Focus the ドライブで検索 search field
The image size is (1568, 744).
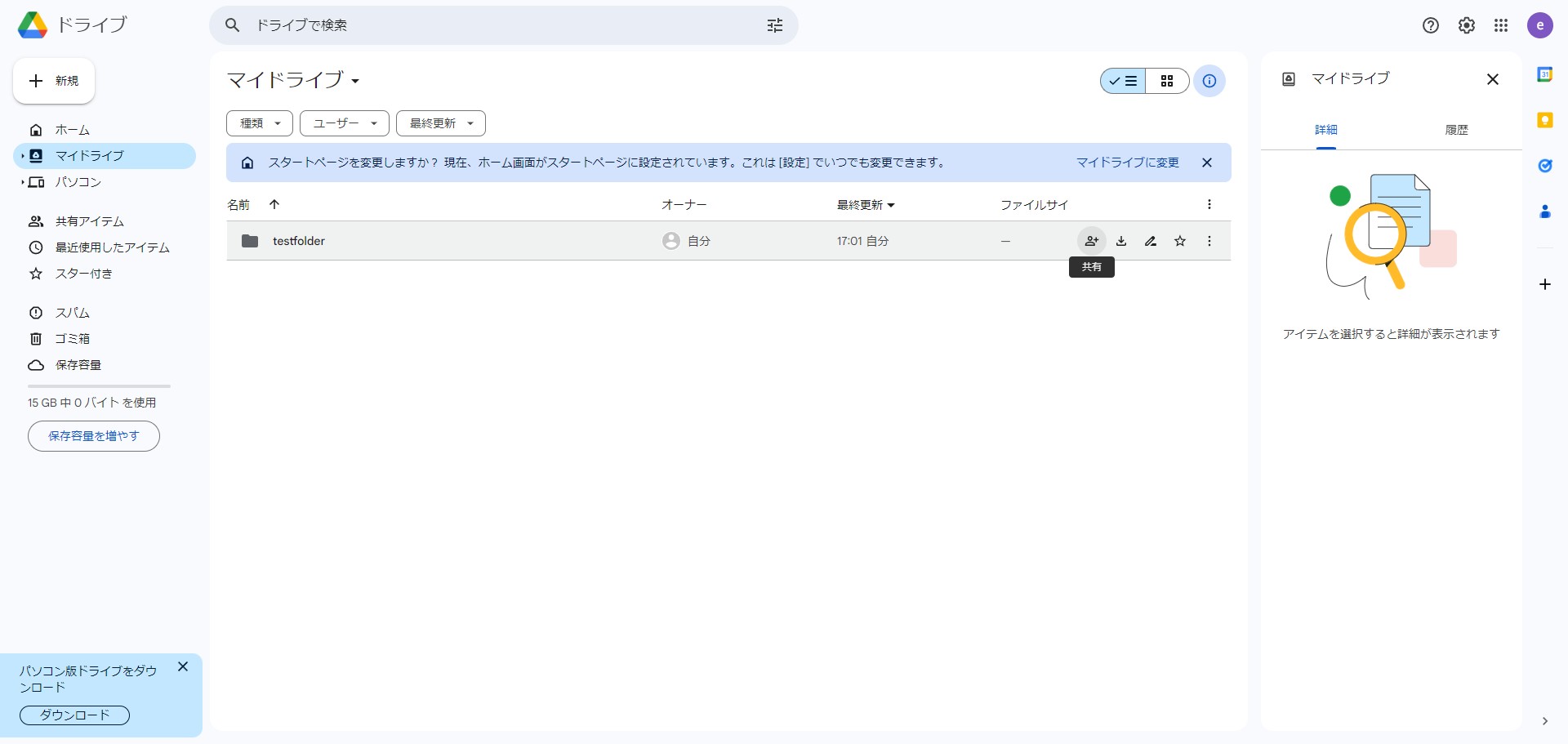(x=503, y=25)
